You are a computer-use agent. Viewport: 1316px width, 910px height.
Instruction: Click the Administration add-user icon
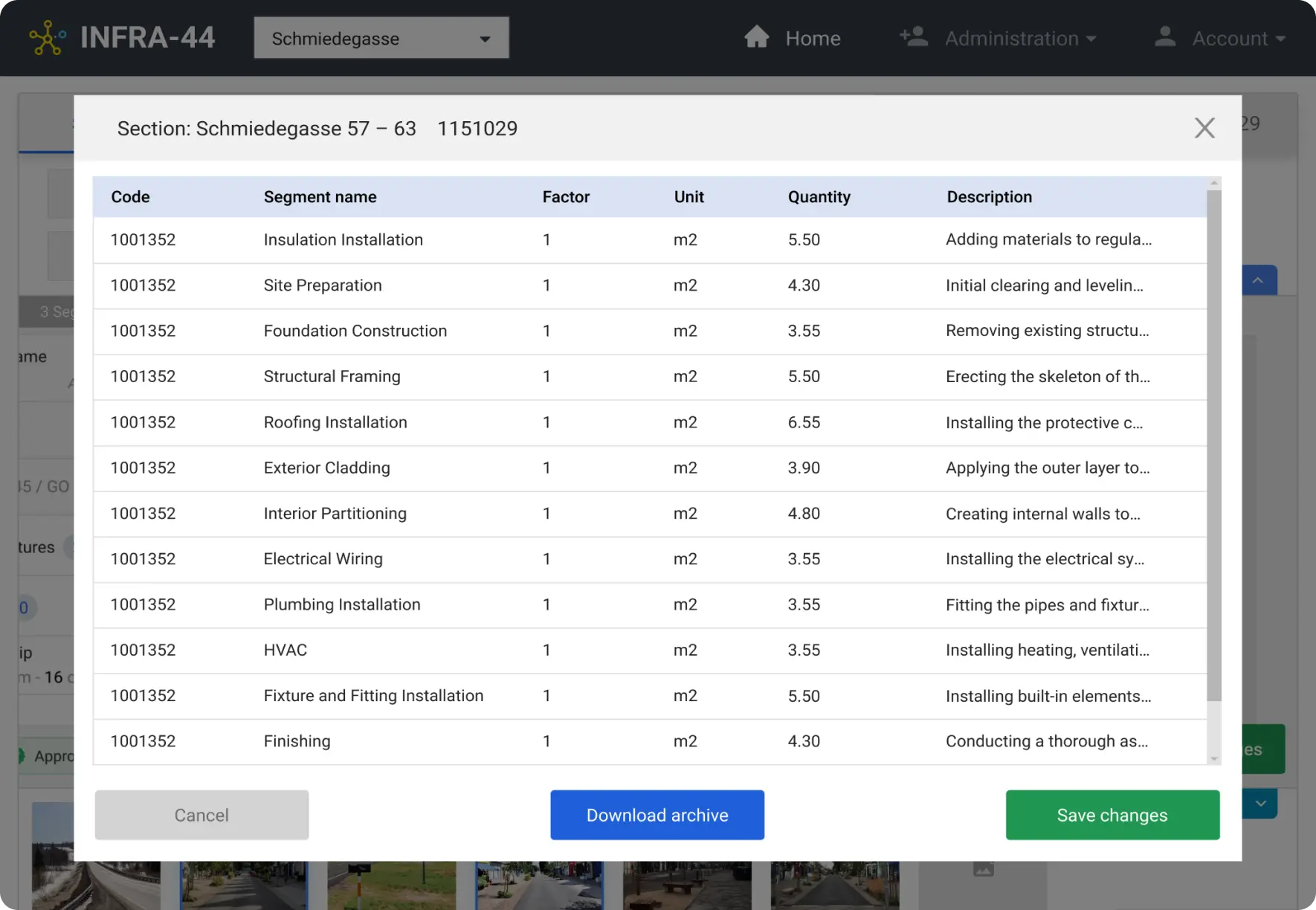click(913, 37)
